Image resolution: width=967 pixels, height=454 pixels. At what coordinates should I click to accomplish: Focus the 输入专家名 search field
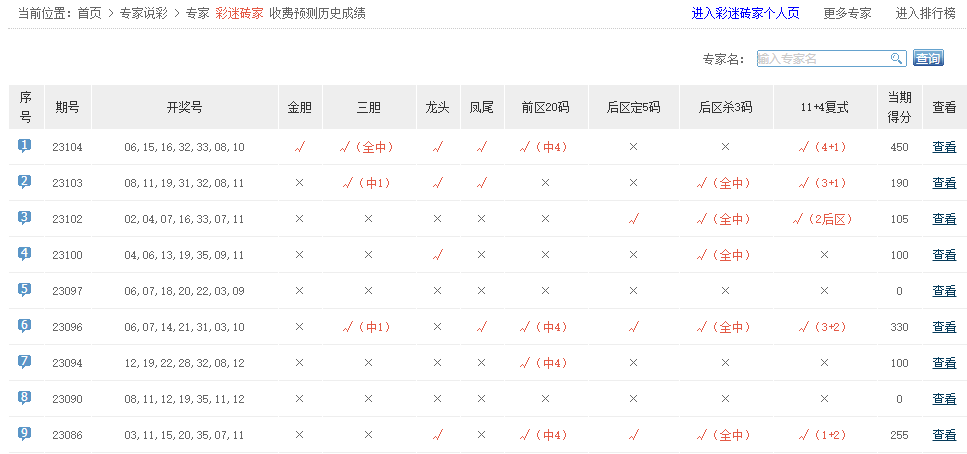click(822, 59)
